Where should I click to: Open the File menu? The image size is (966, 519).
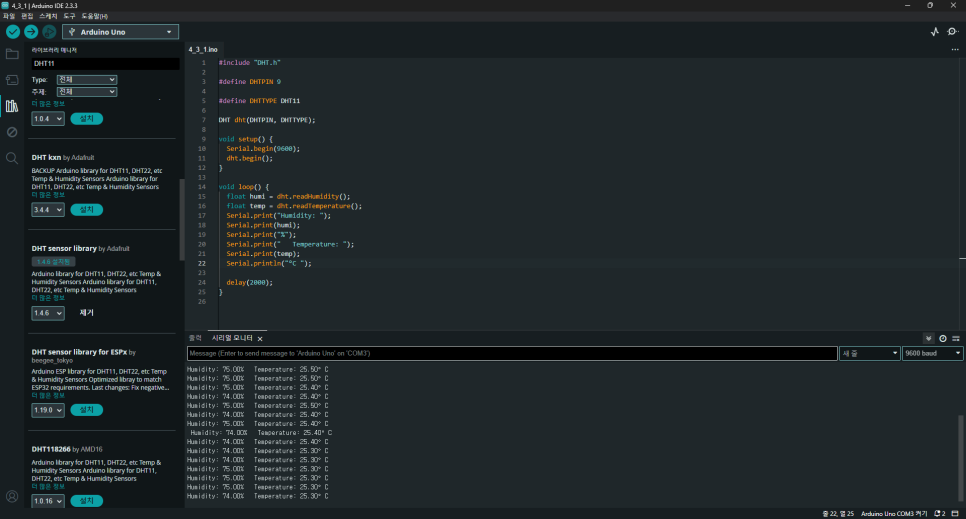[x=9, y=16]
